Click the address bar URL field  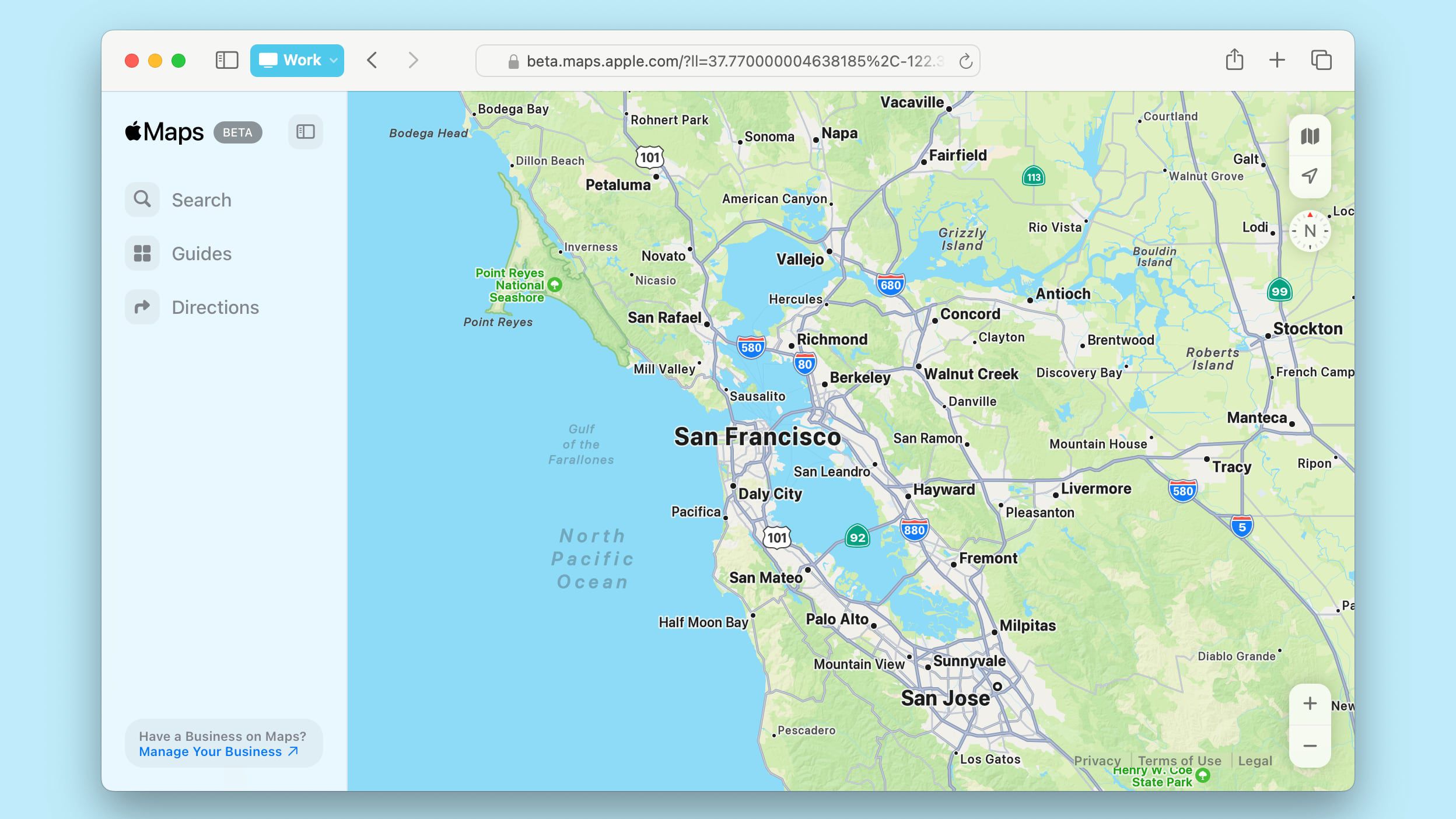(x=723, y=61)
